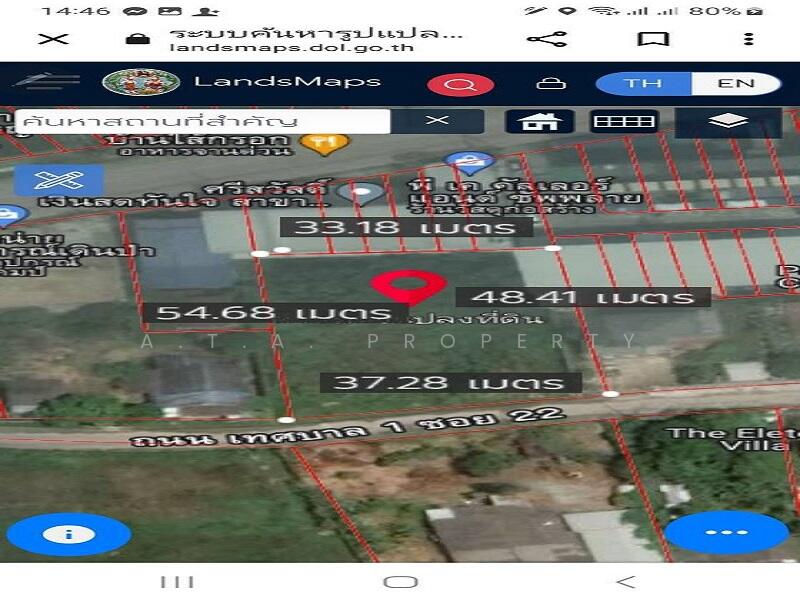Viewport: 800px width, 600px height.
Task: Type in the place search field
Action: pyautogui.click(x=202, y=121)
